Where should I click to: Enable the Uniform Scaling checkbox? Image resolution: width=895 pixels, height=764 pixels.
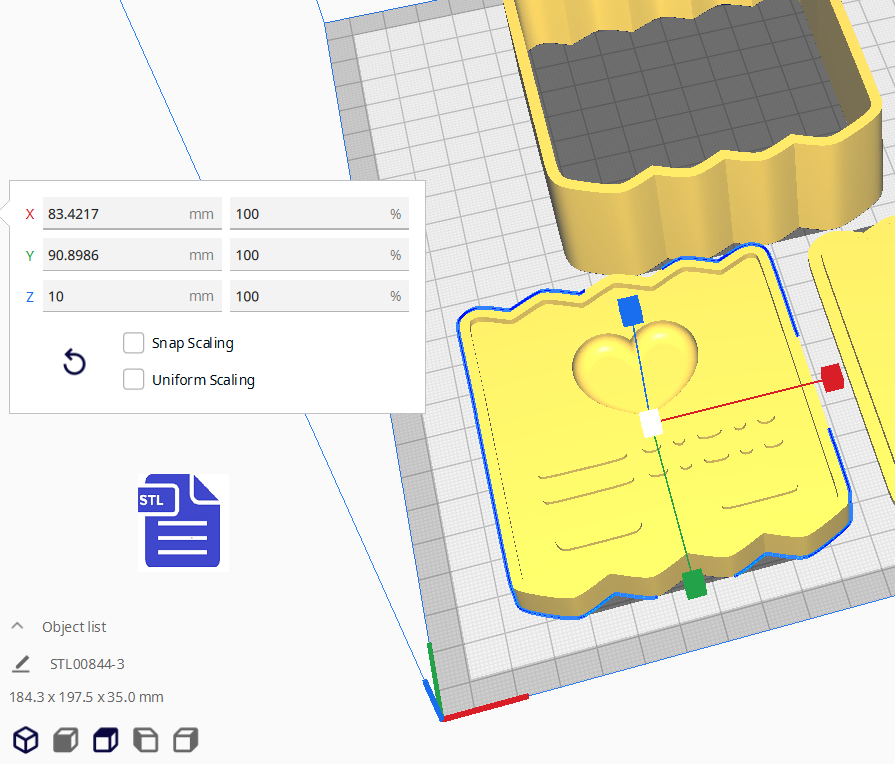[x=133, y=380]
